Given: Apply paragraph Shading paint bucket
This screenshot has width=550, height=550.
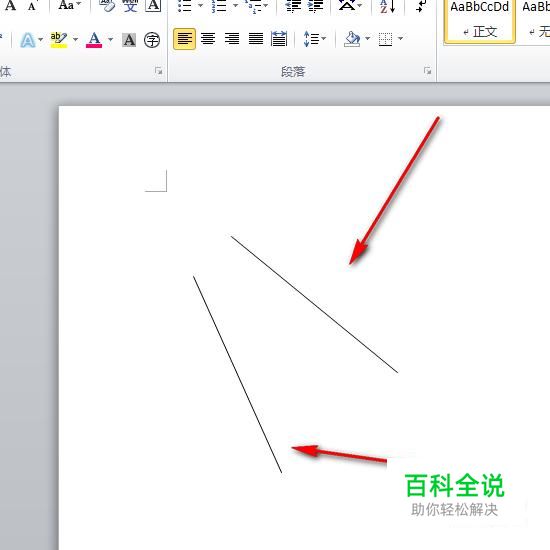Looking at the screenshot, I should coord(352,39).
